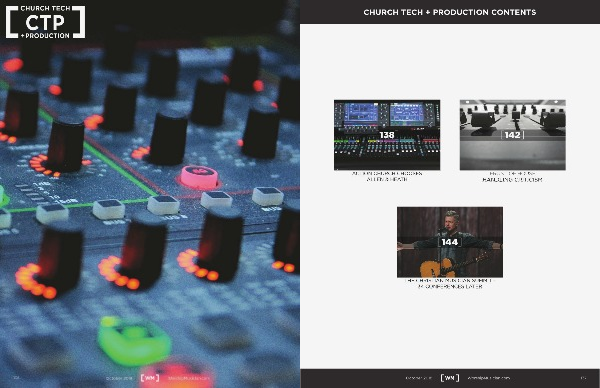Image resolution: width=600 pixels, height=388 pixels.
Task: Click the WM logo in left footer
Action: click(x=150, y=378)
